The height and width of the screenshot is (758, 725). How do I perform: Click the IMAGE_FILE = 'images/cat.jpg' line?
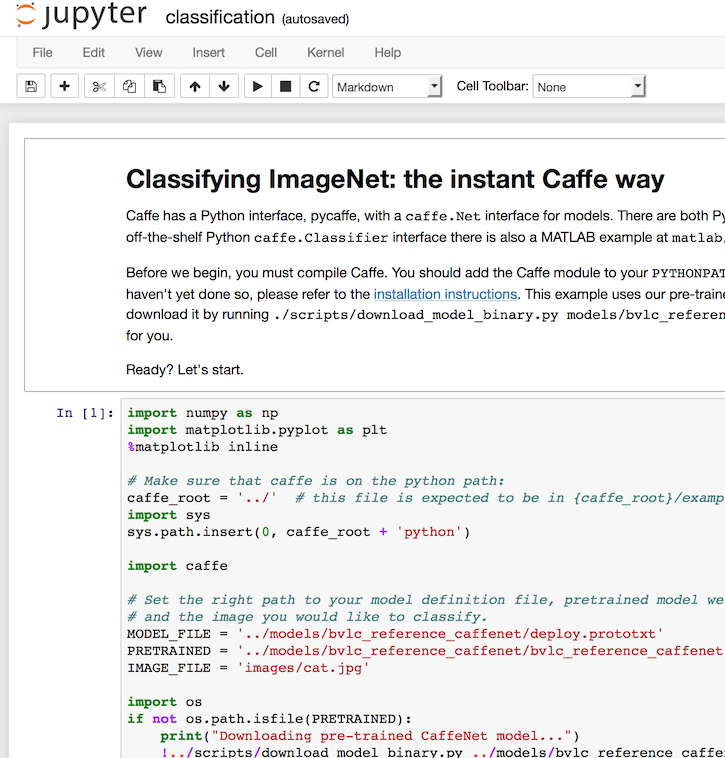248,668
